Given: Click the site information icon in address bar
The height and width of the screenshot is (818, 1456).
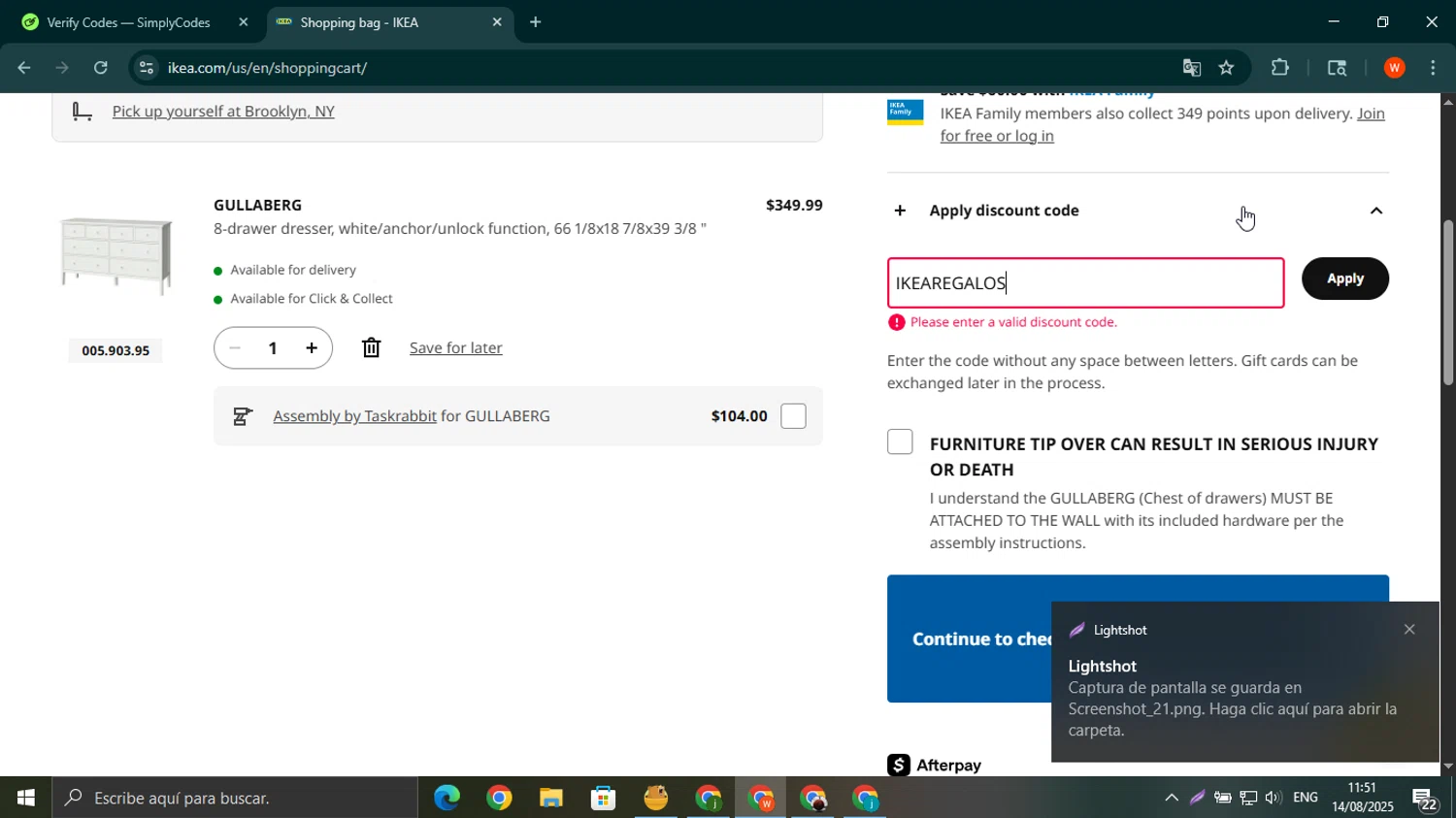Looking at the screenshot, I should pyautogui.click(x=146, y=68).
